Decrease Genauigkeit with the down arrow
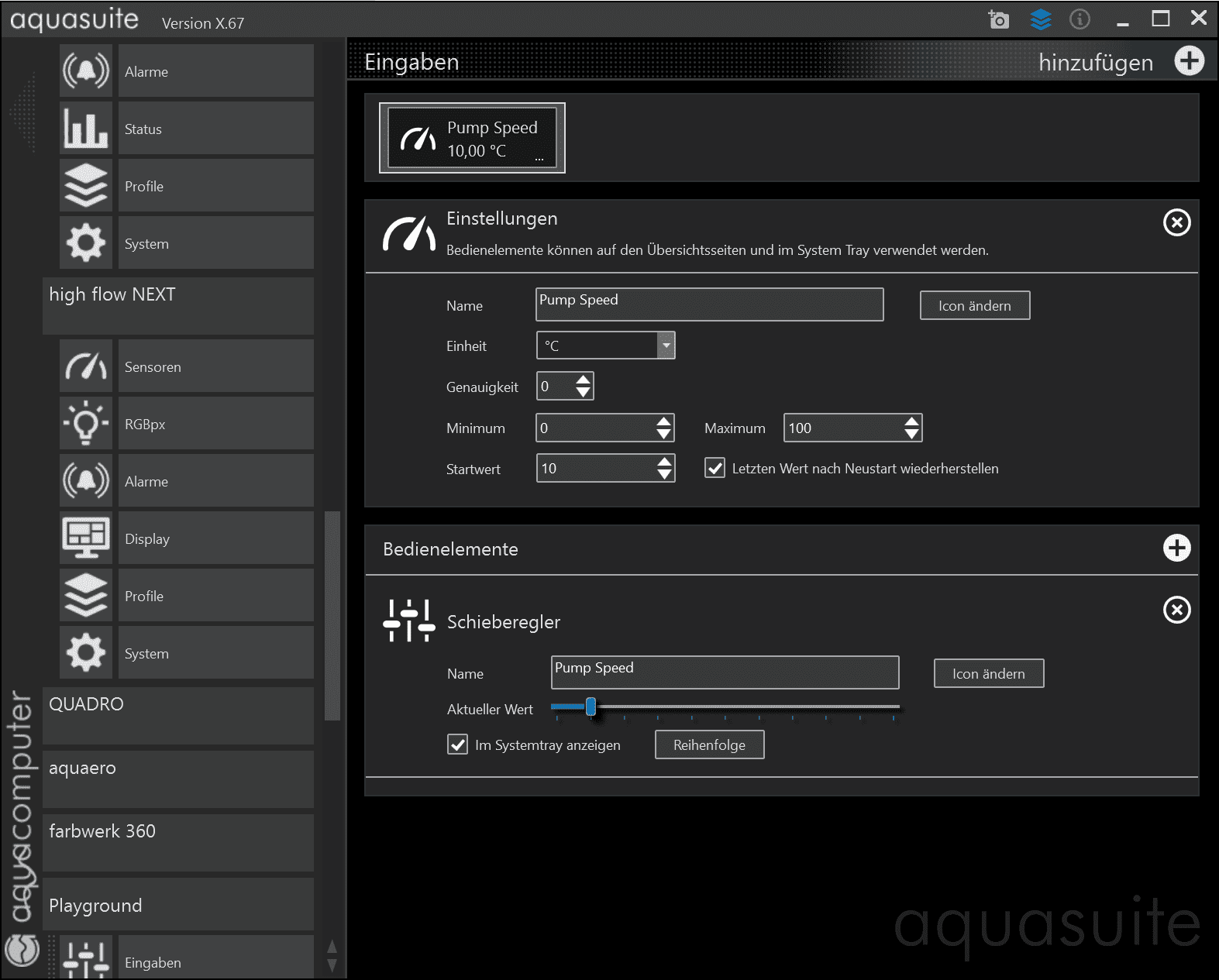The height and width of the screenshot is (980, 1219). pos(584,393)
